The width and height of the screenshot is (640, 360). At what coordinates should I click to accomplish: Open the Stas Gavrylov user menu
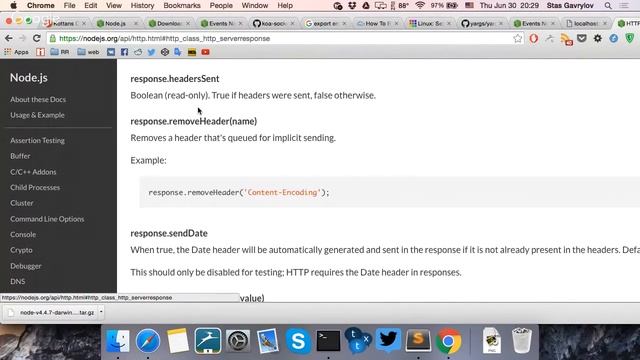click(x=570, y=6)
